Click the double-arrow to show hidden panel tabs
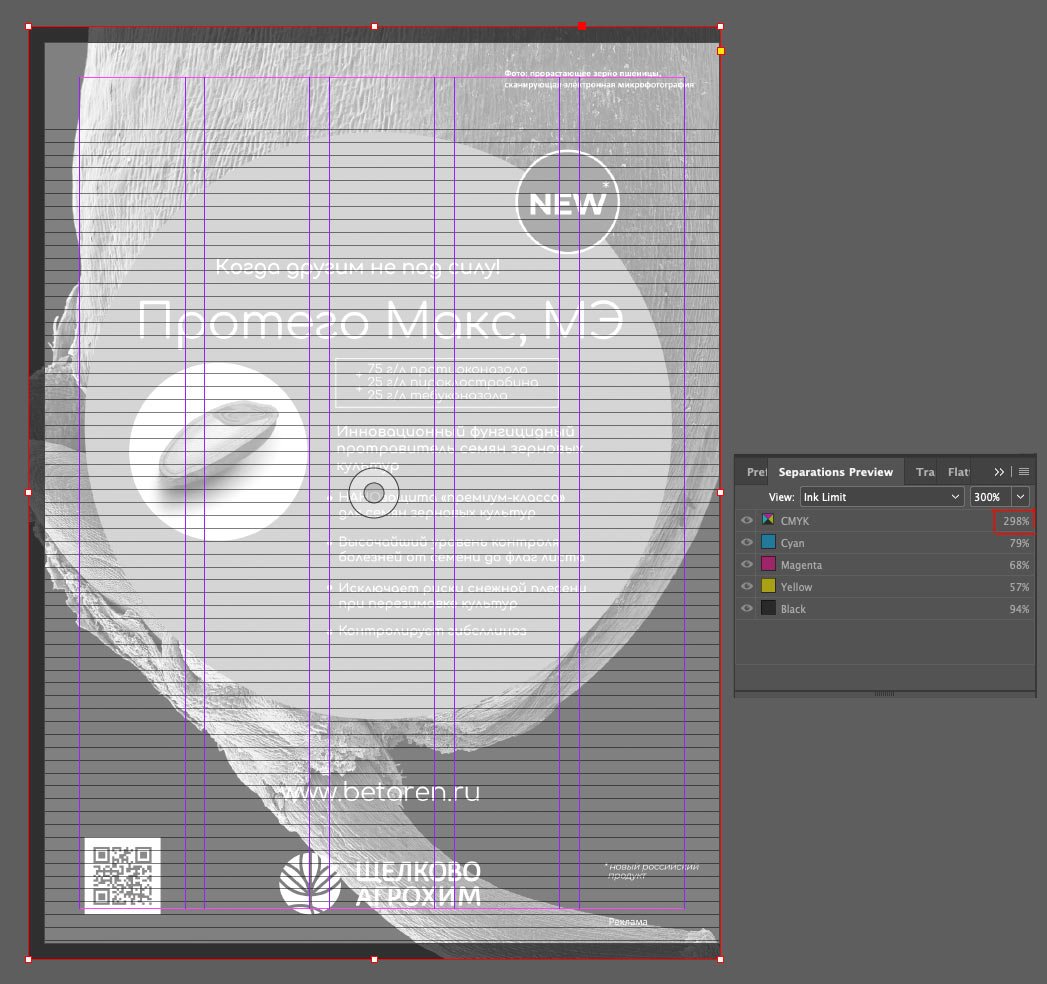 (999, 472)
